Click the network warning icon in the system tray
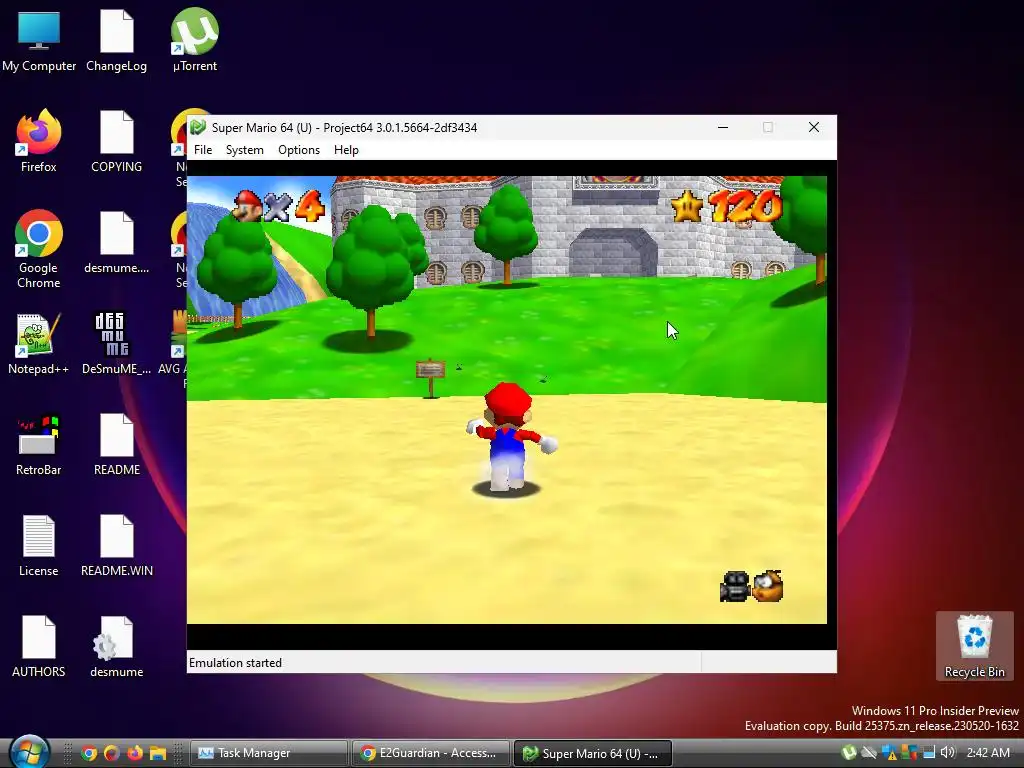Image resolution: width=1024 pixels, height=768 pixels. [891, 754]
